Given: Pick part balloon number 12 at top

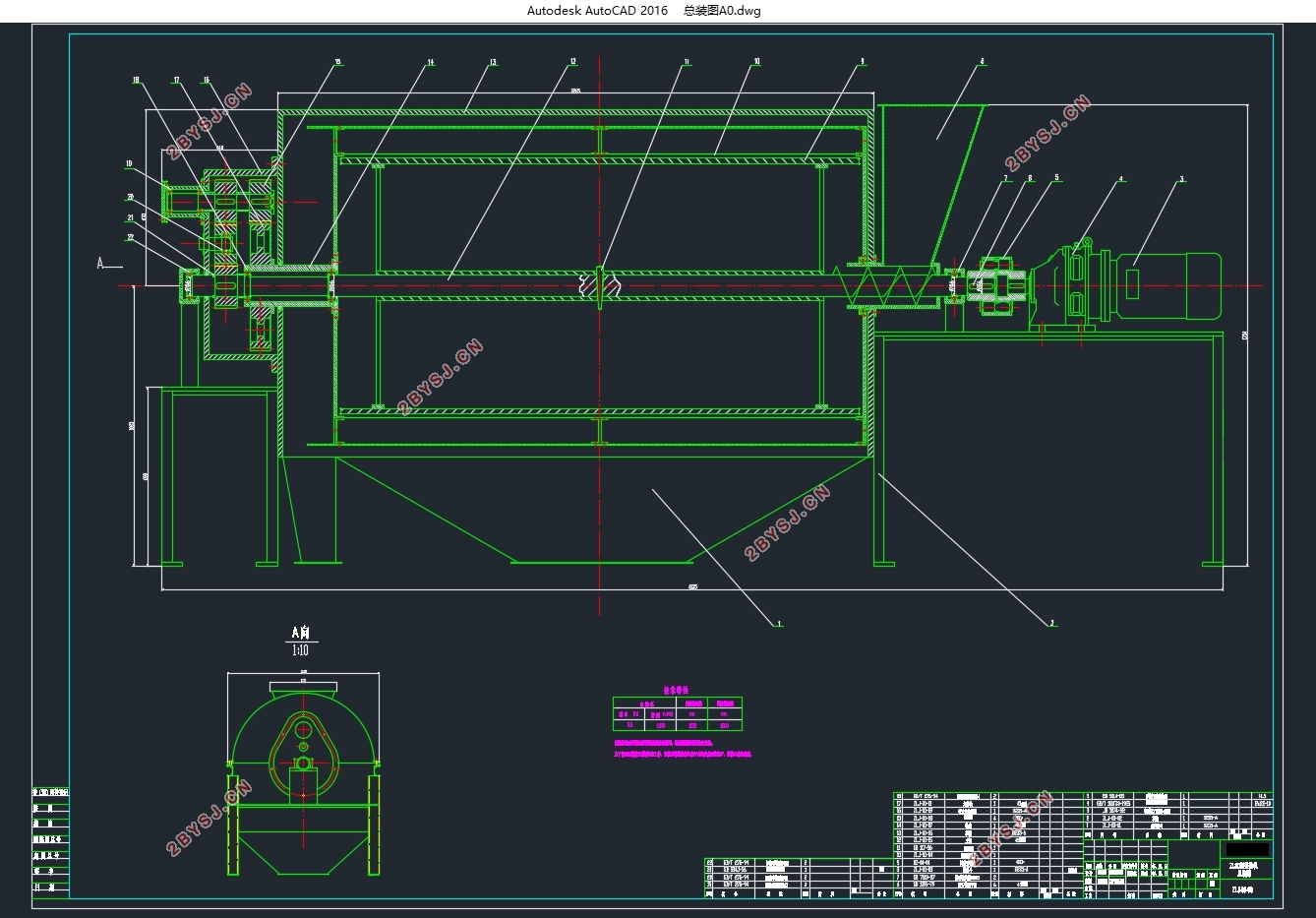Looking at the screenshot, I should [x=572, y=62].
